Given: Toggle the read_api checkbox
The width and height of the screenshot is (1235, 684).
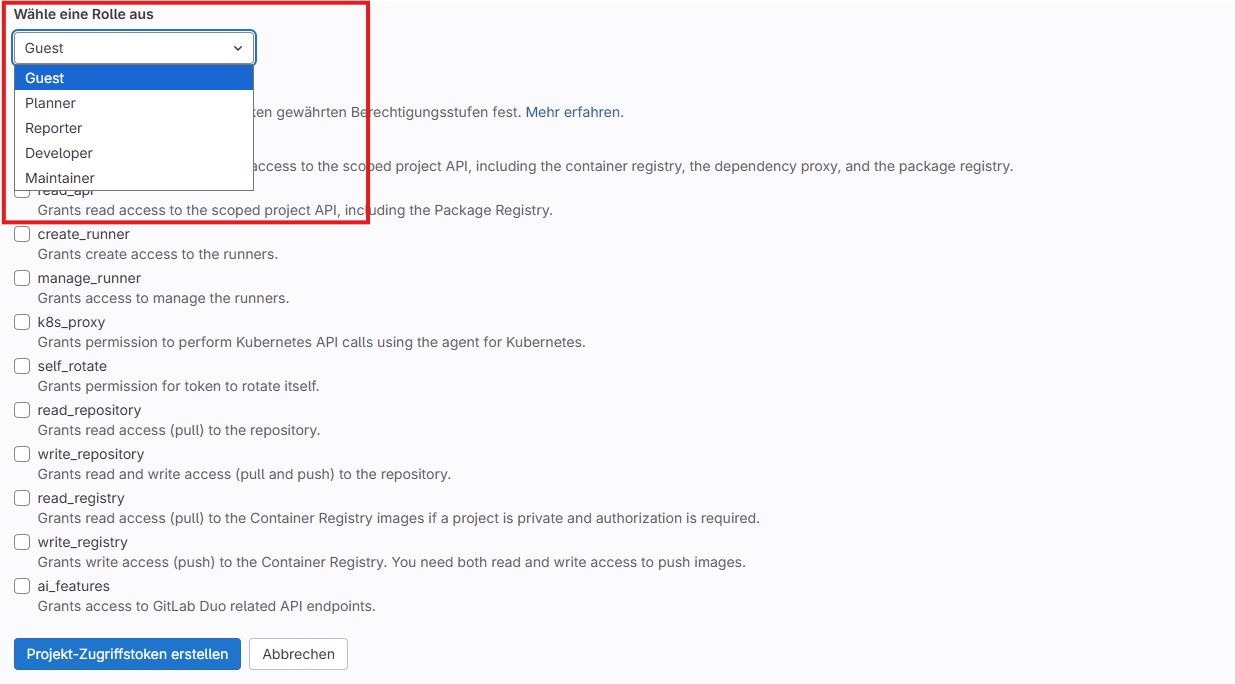Looking at the screenshot, I should (x=22, y=195).
